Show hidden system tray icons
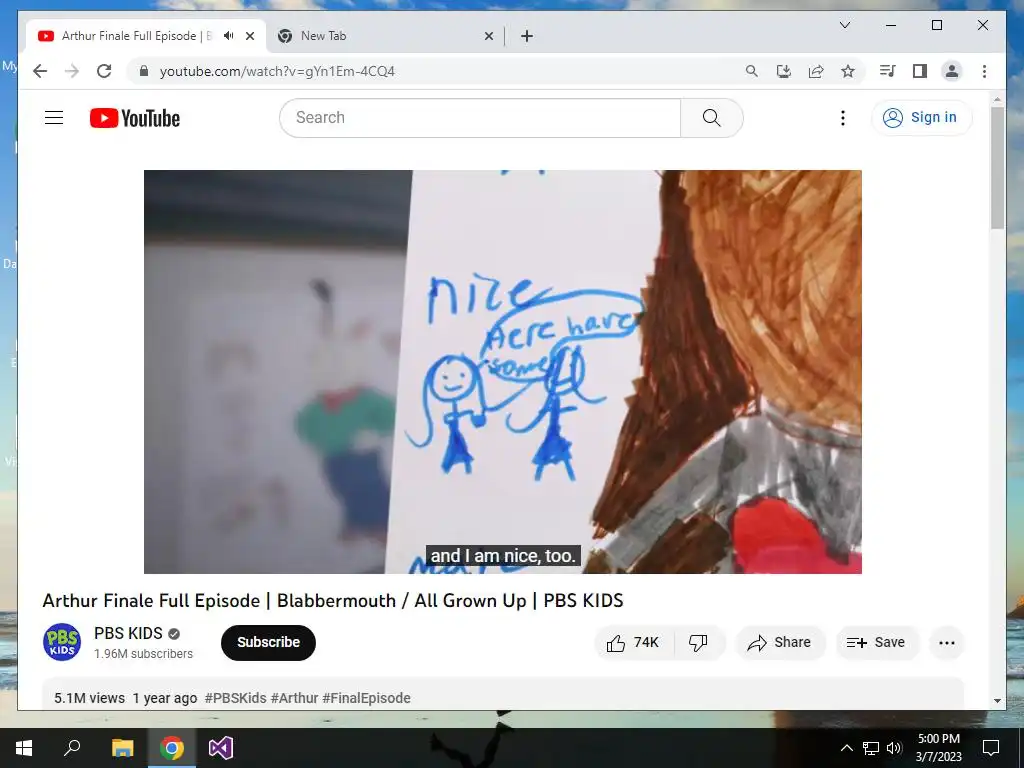This screenshot has height=768, width=1024. point(846,748)
